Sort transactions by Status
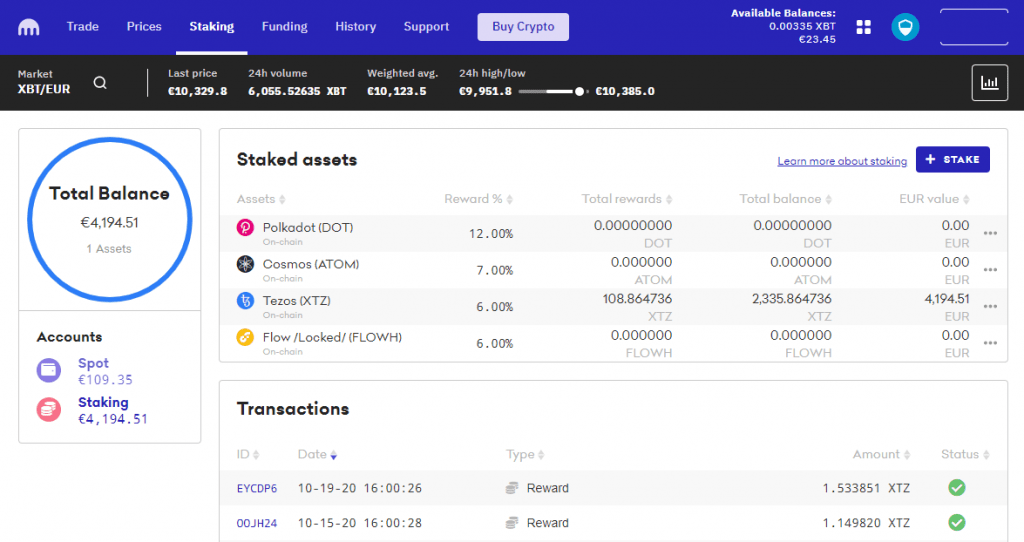Screen dimensions: 1024x542 pos(965,454)
